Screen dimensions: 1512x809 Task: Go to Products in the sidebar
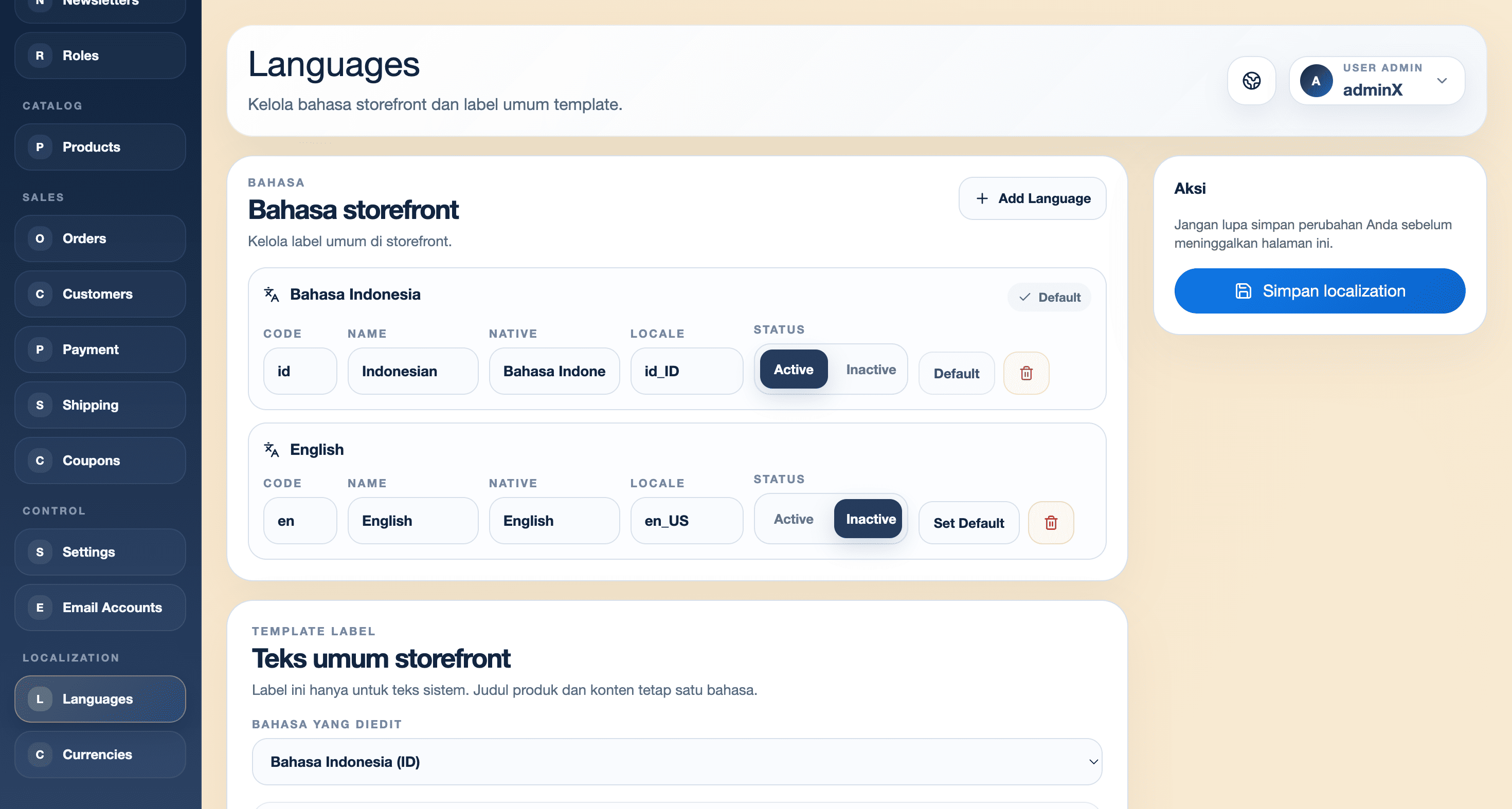tap(100, 147)
